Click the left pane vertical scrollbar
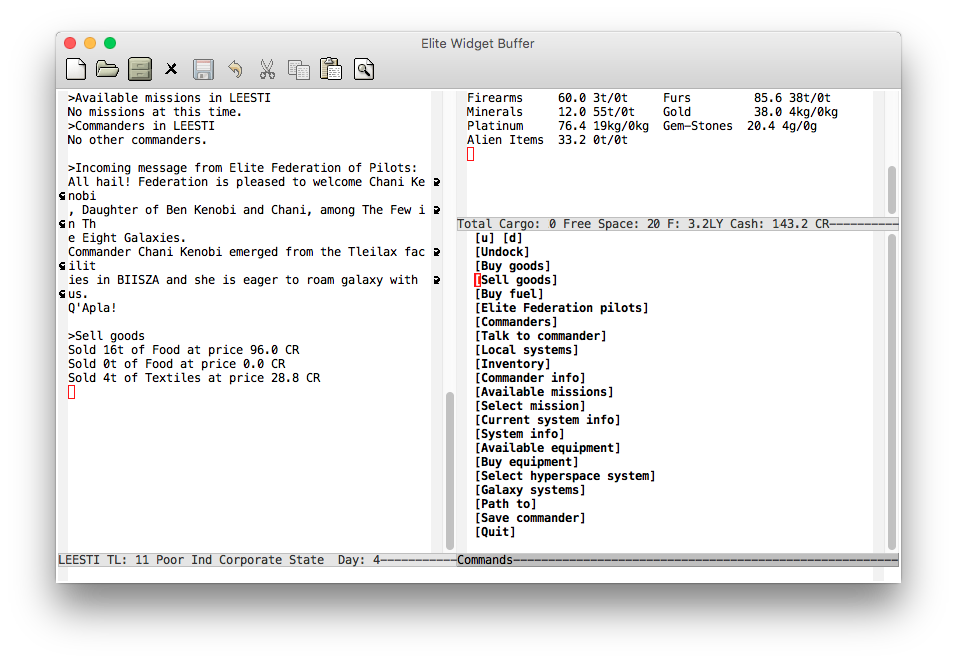Screen dimensions: 957x663 tap(449, 470)
